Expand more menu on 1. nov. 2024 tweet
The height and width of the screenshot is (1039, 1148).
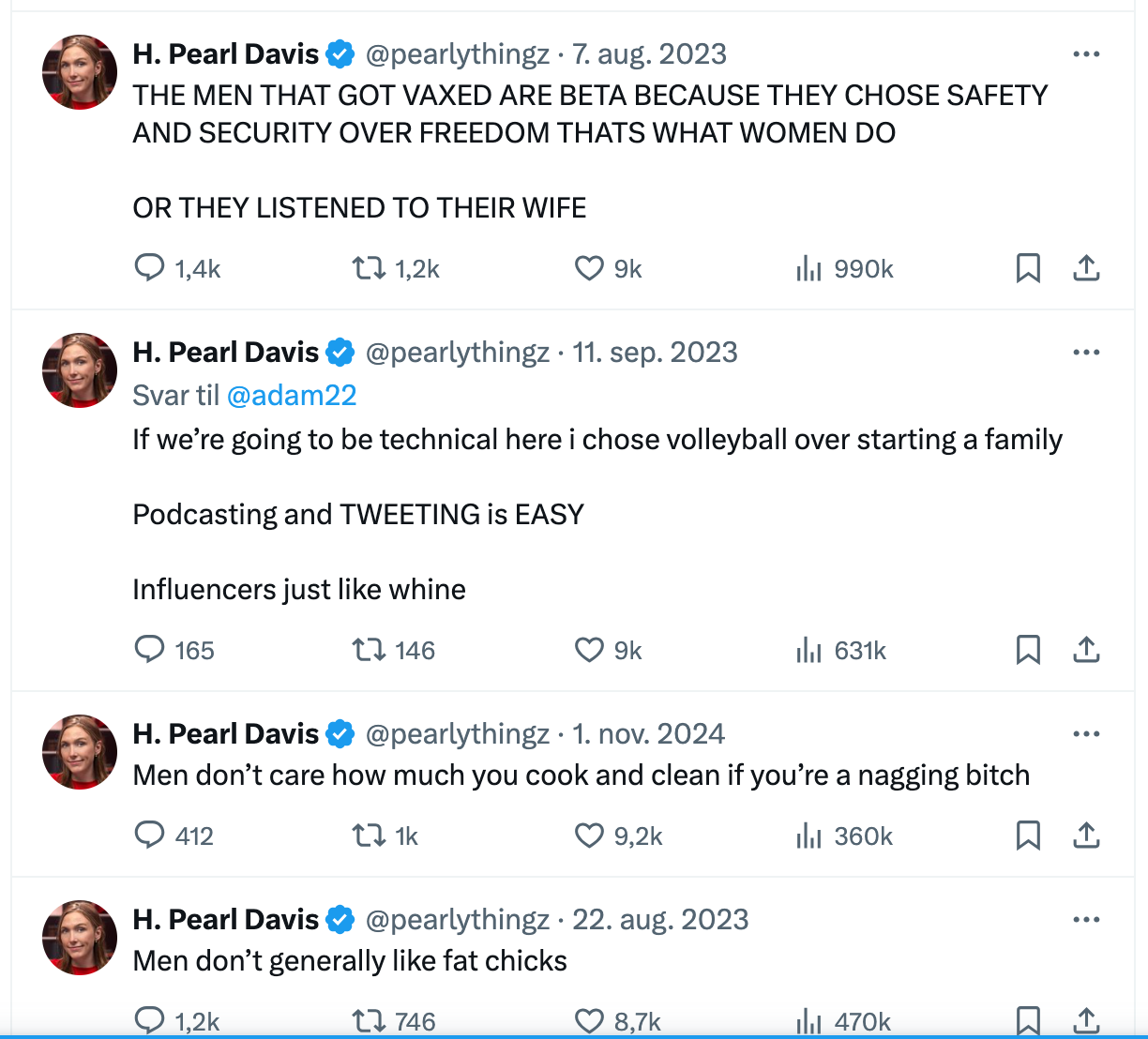[x=1086, y=734]
